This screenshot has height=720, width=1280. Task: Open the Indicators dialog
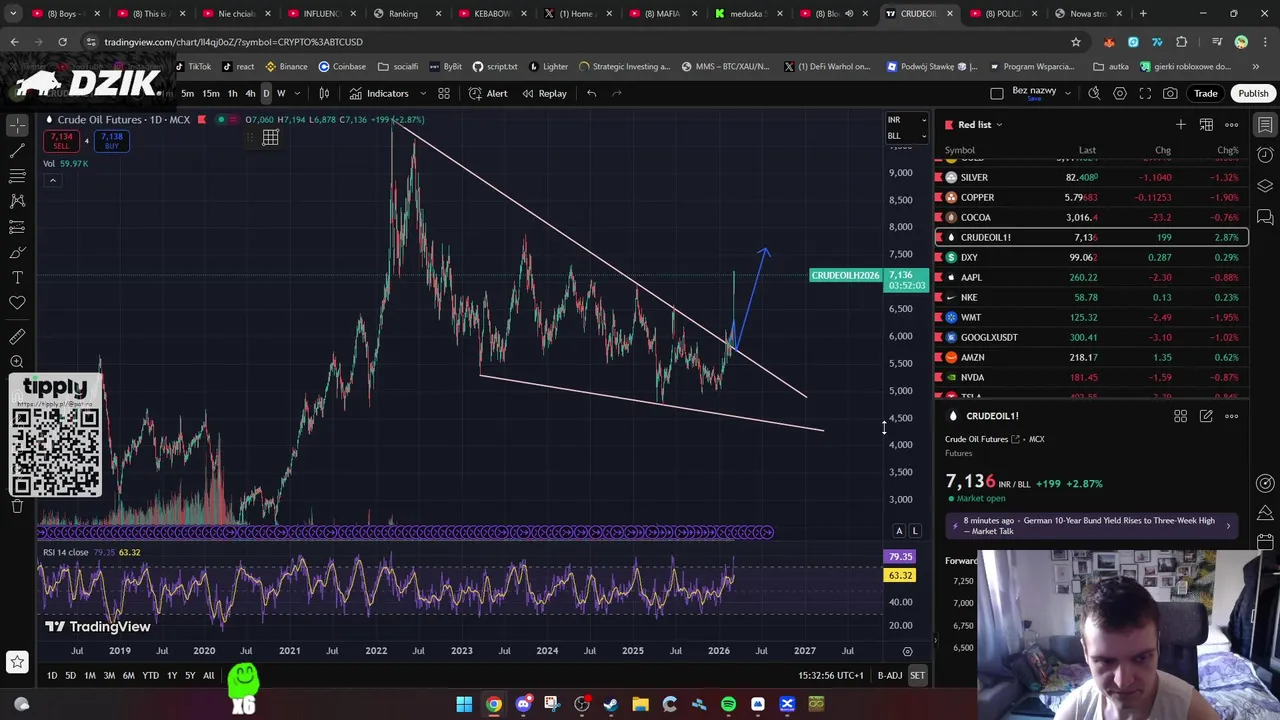pos(379,93)
